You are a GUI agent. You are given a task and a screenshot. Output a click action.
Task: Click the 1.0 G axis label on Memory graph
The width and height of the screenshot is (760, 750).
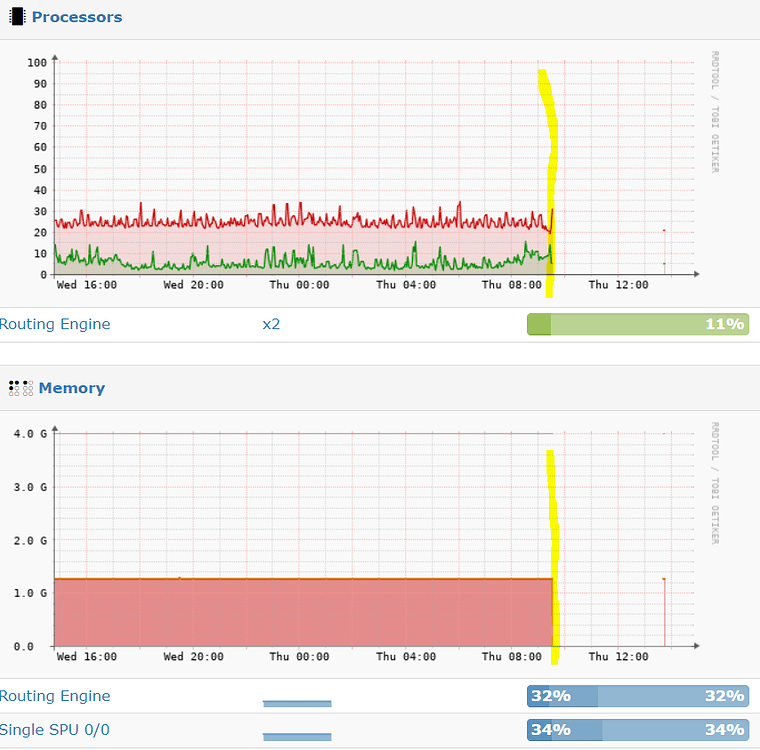point(30,593)
